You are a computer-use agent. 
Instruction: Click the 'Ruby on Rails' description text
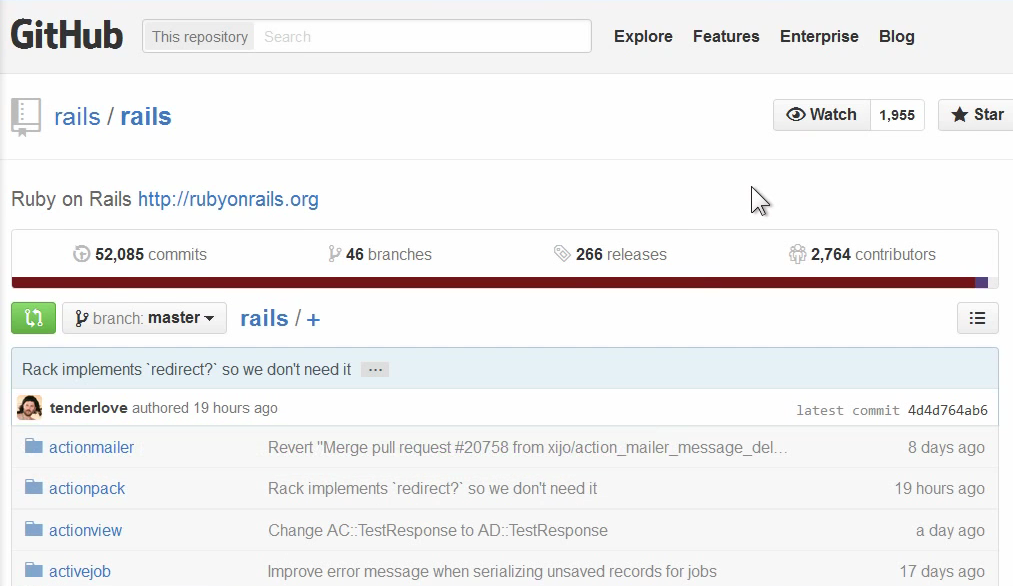[71, 199]
